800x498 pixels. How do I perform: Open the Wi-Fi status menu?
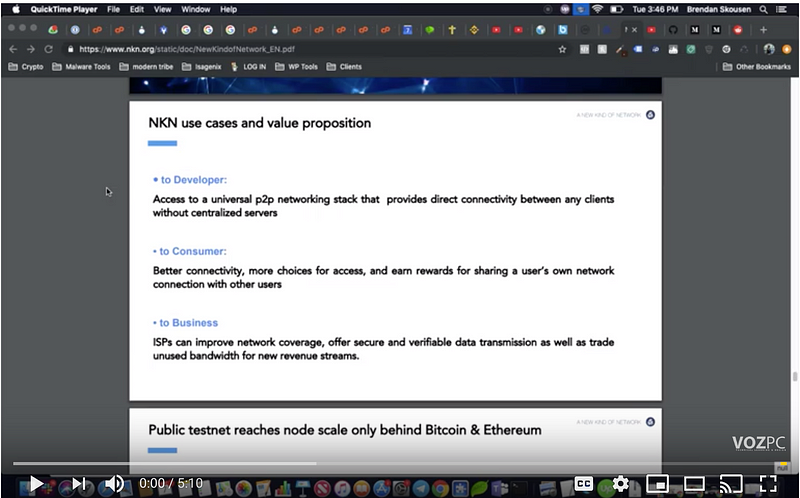coord(597,9)
